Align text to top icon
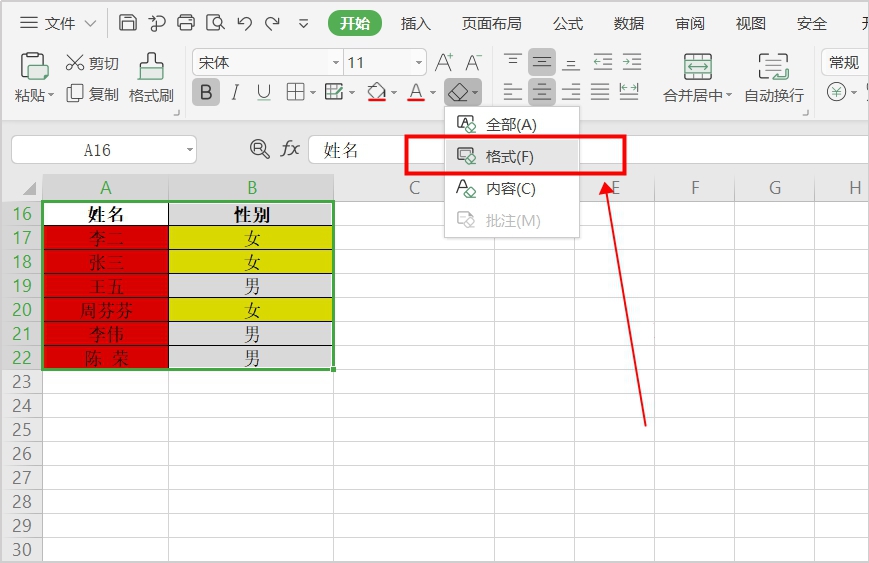 [x=513, y=62]
